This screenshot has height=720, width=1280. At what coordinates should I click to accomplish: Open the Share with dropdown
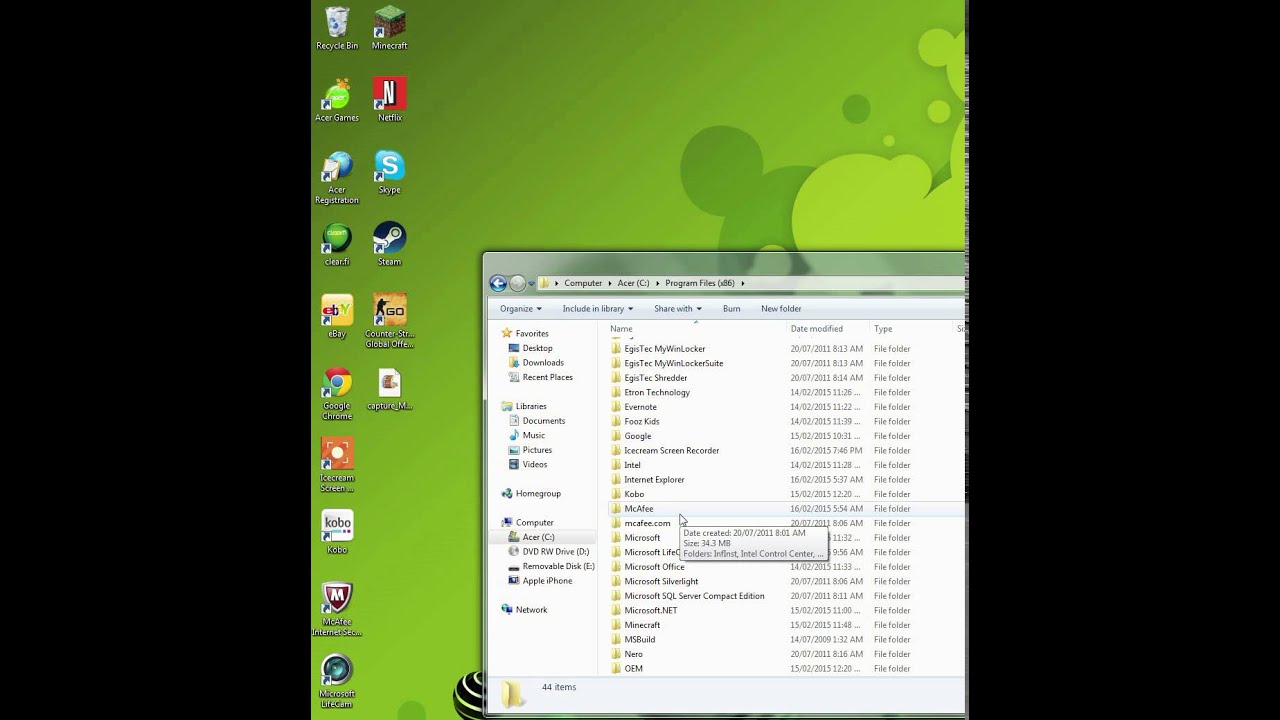[678, 309]
